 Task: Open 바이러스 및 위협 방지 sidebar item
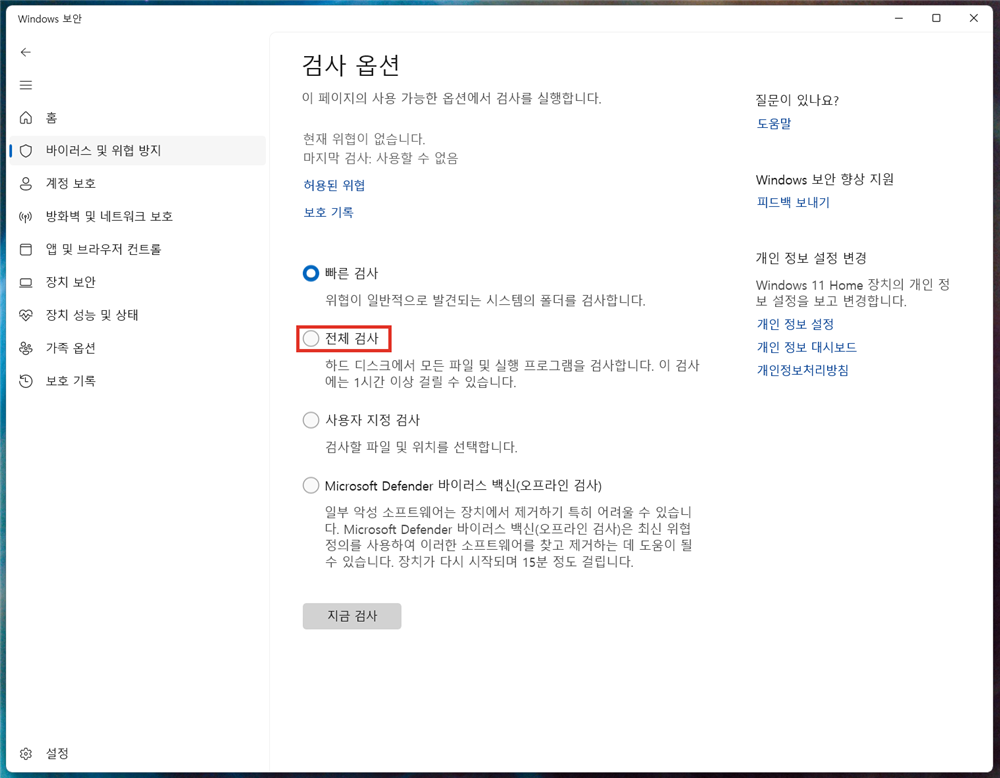[138, 150]
